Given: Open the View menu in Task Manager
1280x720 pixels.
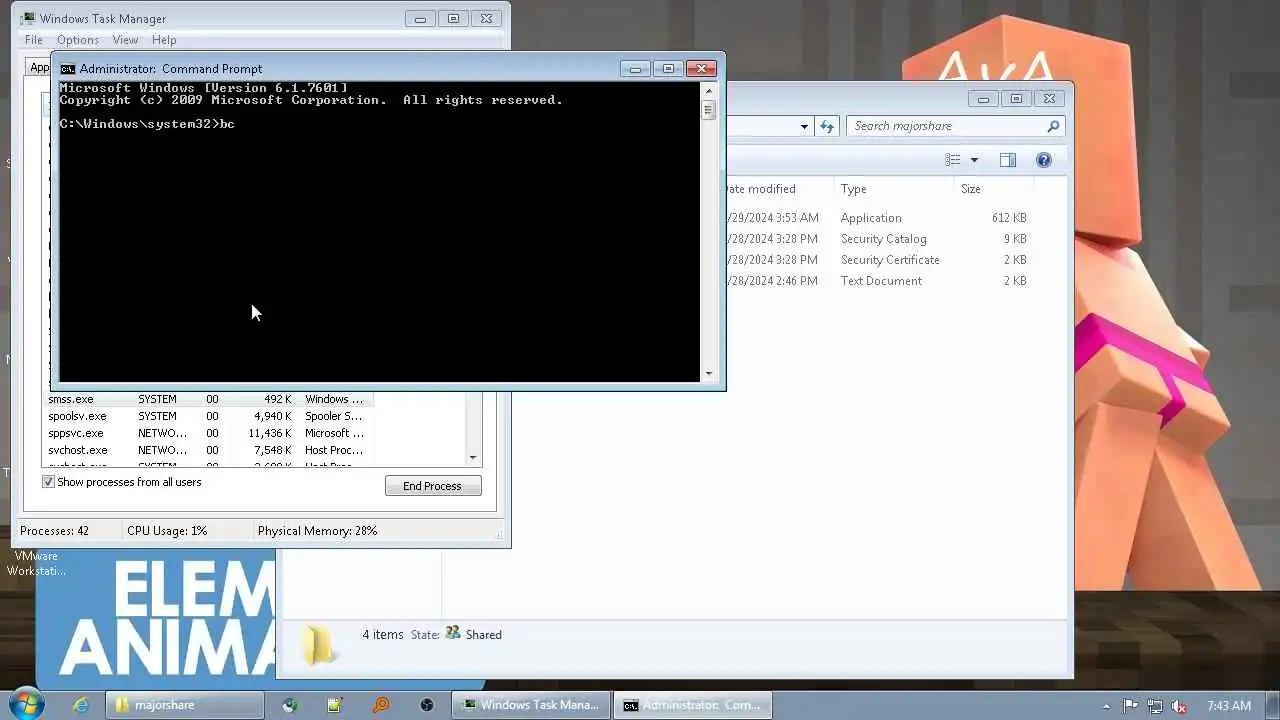Looking at the screenshot, I should tap(125, 40).
